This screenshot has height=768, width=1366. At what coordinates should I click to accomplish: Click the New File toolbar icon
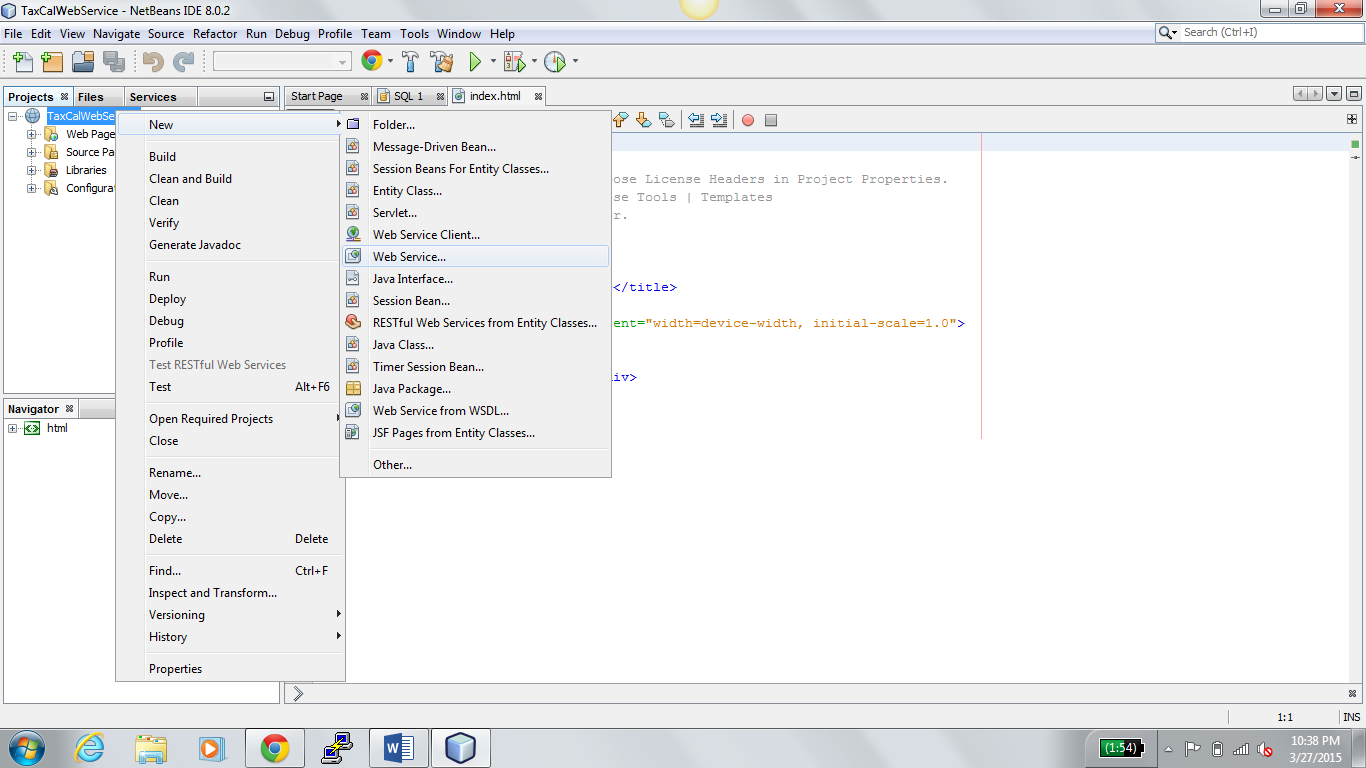pyautogui.click(x=22, y=62)
